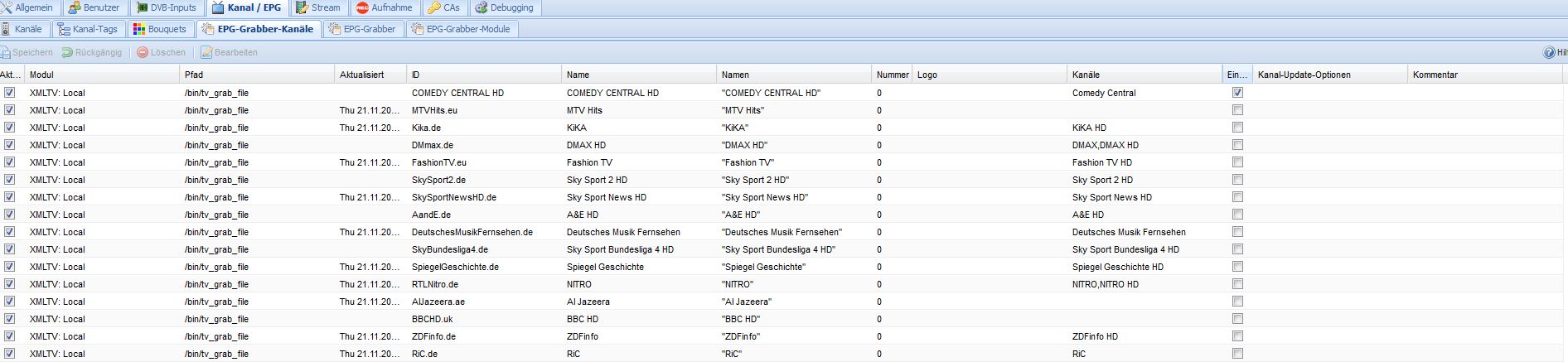Open the Kanal-Tags sub-tab
The height and width of the screenshot is (362, 1568).
[88, 29]
